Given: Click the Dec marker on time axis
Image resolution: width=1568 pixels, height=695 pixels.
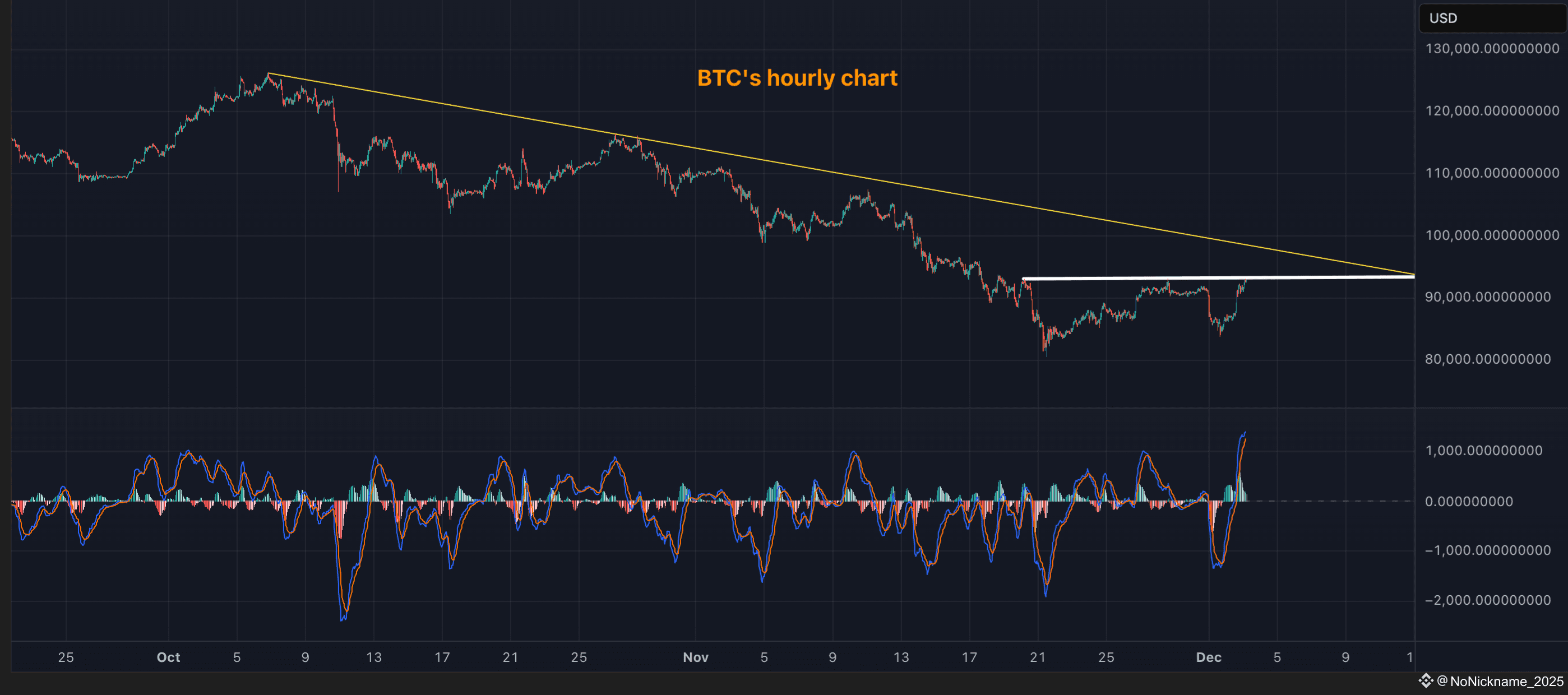Looking at the screenshot, I should click(x=1208, y=657).
